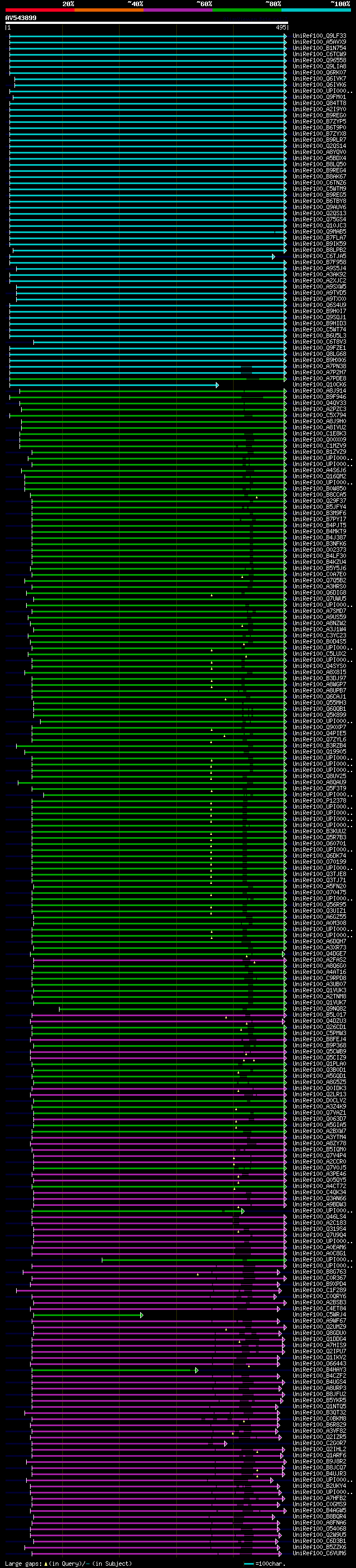Image resolution: width=356 pixels, height=1568 pixels.
Task: Open hit UniRef100_B7ZYP5
Action: 319,122
